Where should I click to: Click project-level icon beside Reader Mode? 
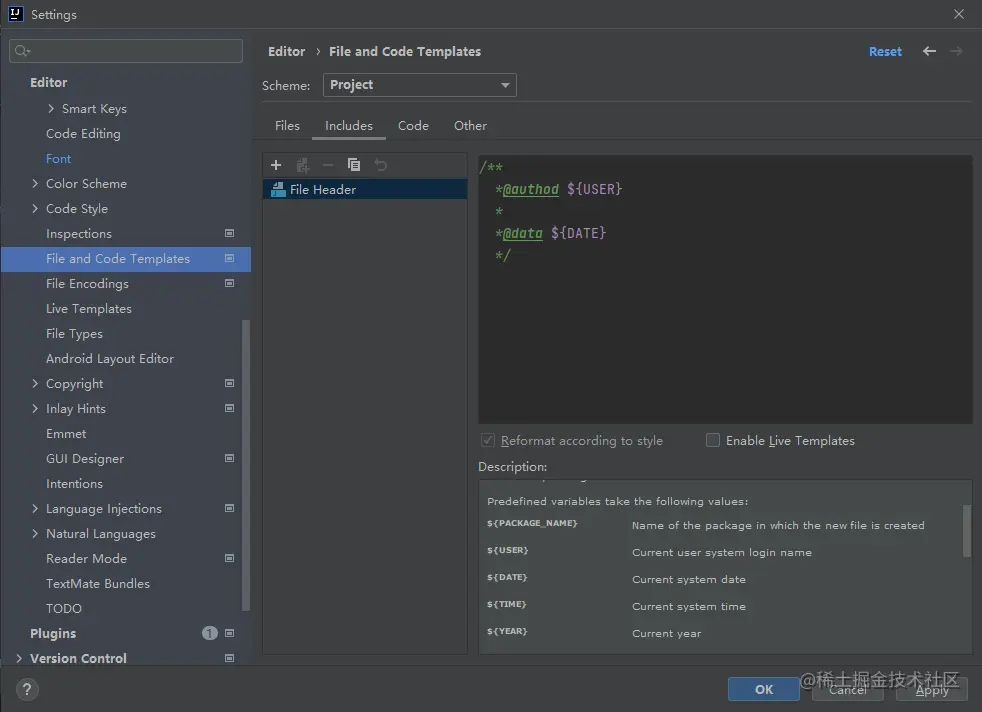[229, 558]
